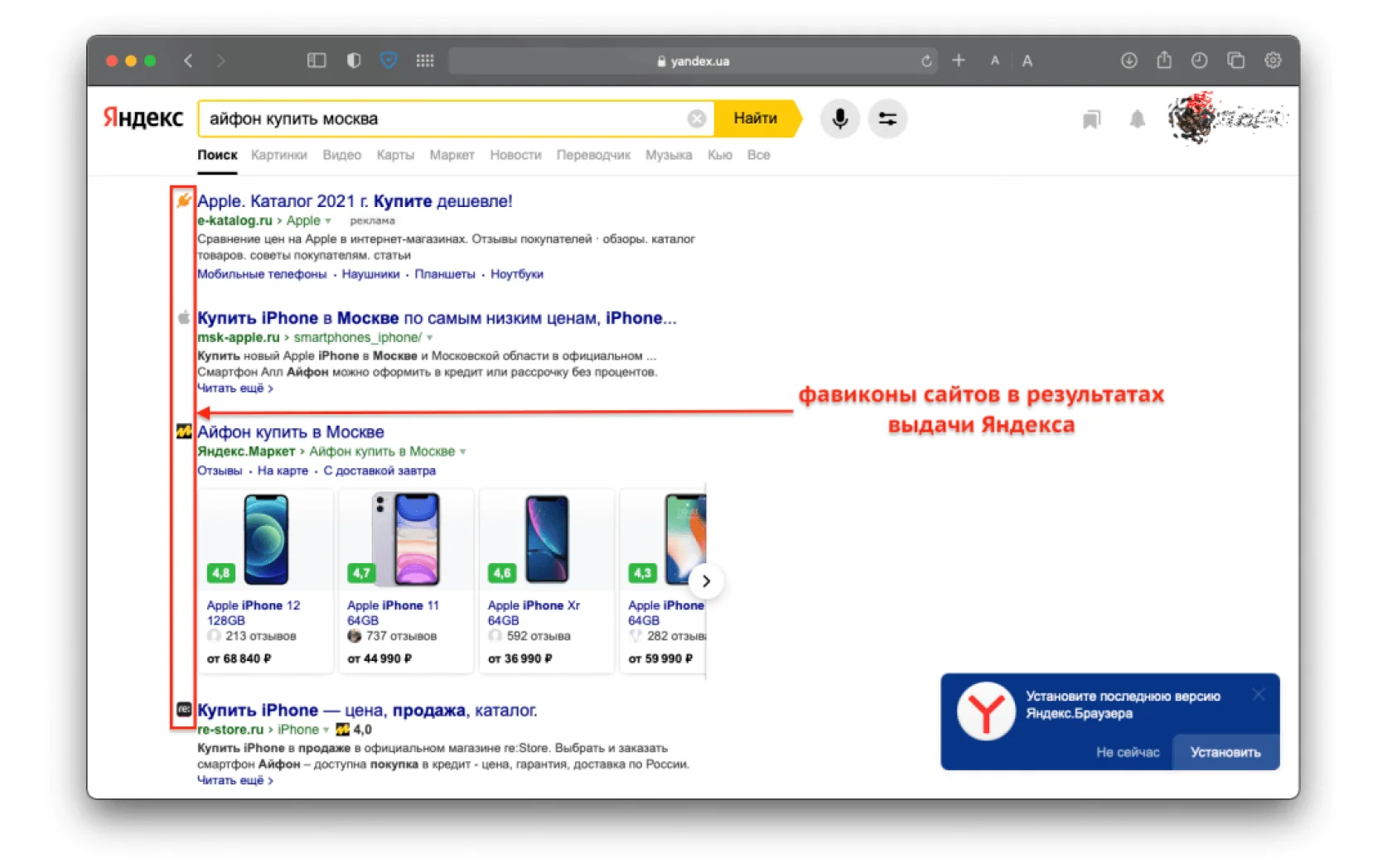Open the Safari share menu
1392x868 pixels.
pos(1164,60)
